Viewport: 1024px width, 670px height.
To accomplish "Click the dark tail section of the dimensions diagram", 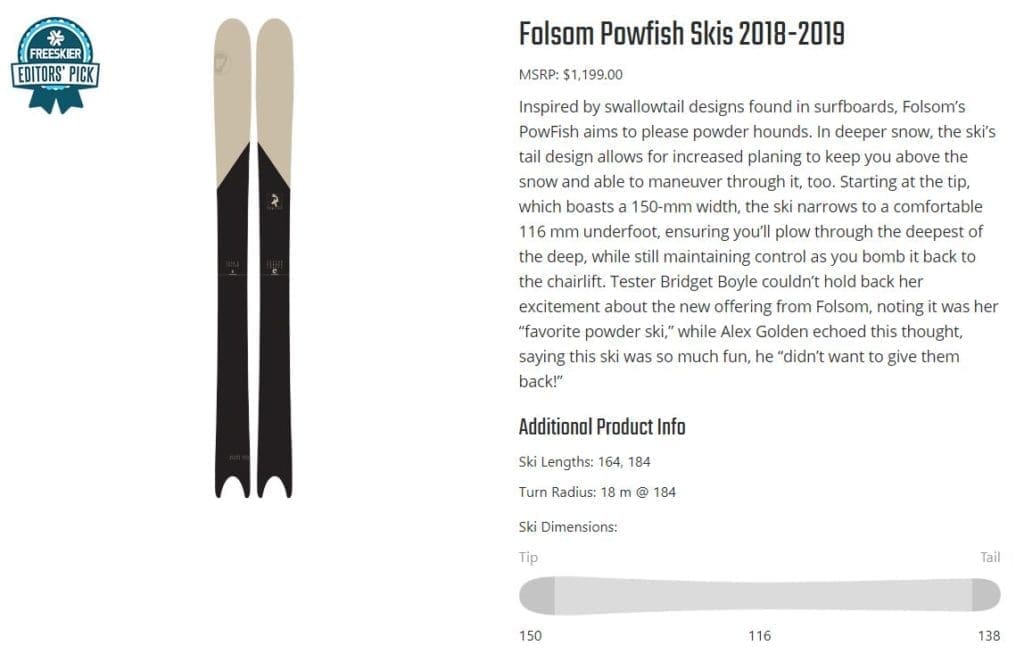I will (x=986, y=595).
